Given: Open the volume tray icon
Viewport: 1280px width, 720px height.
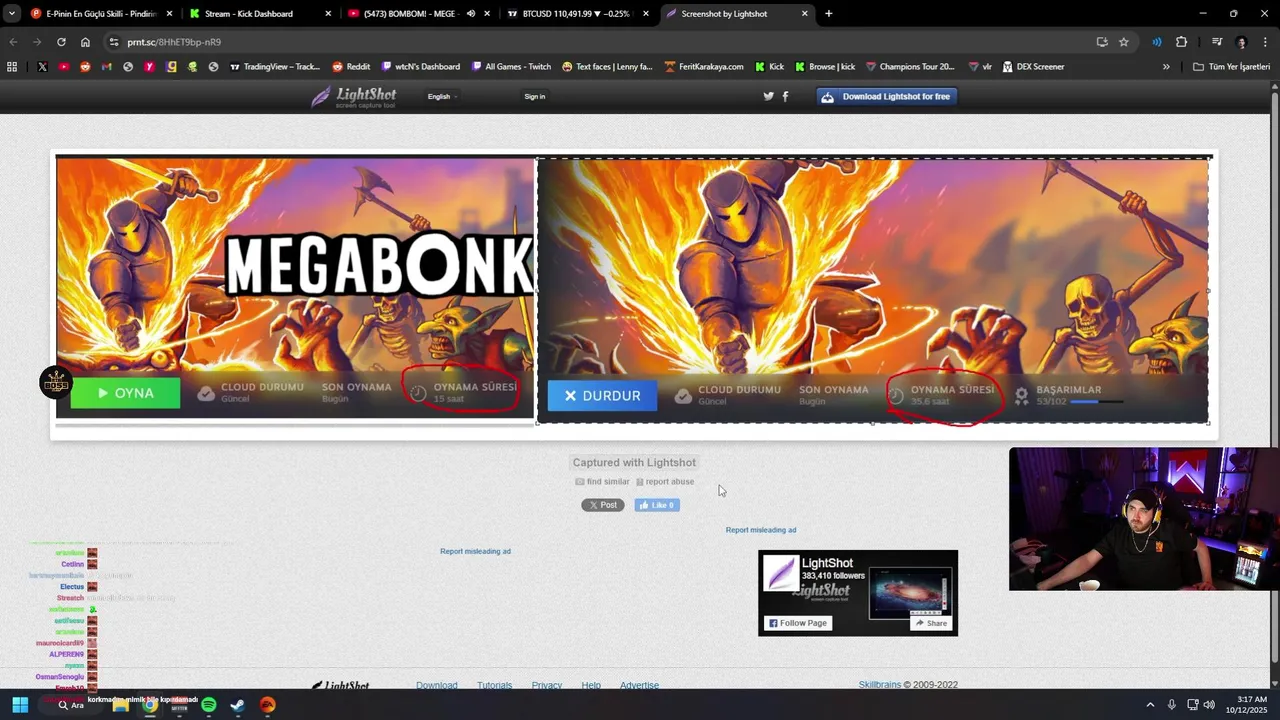Looking at the screenshot, I should (x=1209, y=705).
